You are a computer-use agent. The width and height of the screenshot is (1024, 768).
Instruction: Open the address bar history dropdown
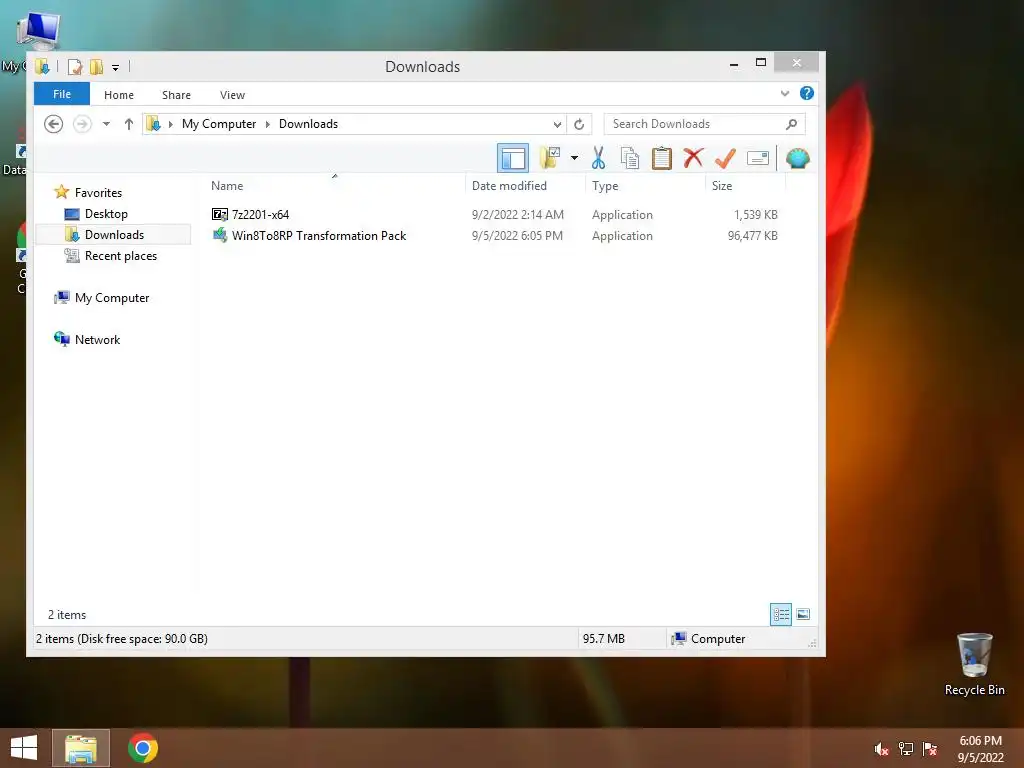557,123
